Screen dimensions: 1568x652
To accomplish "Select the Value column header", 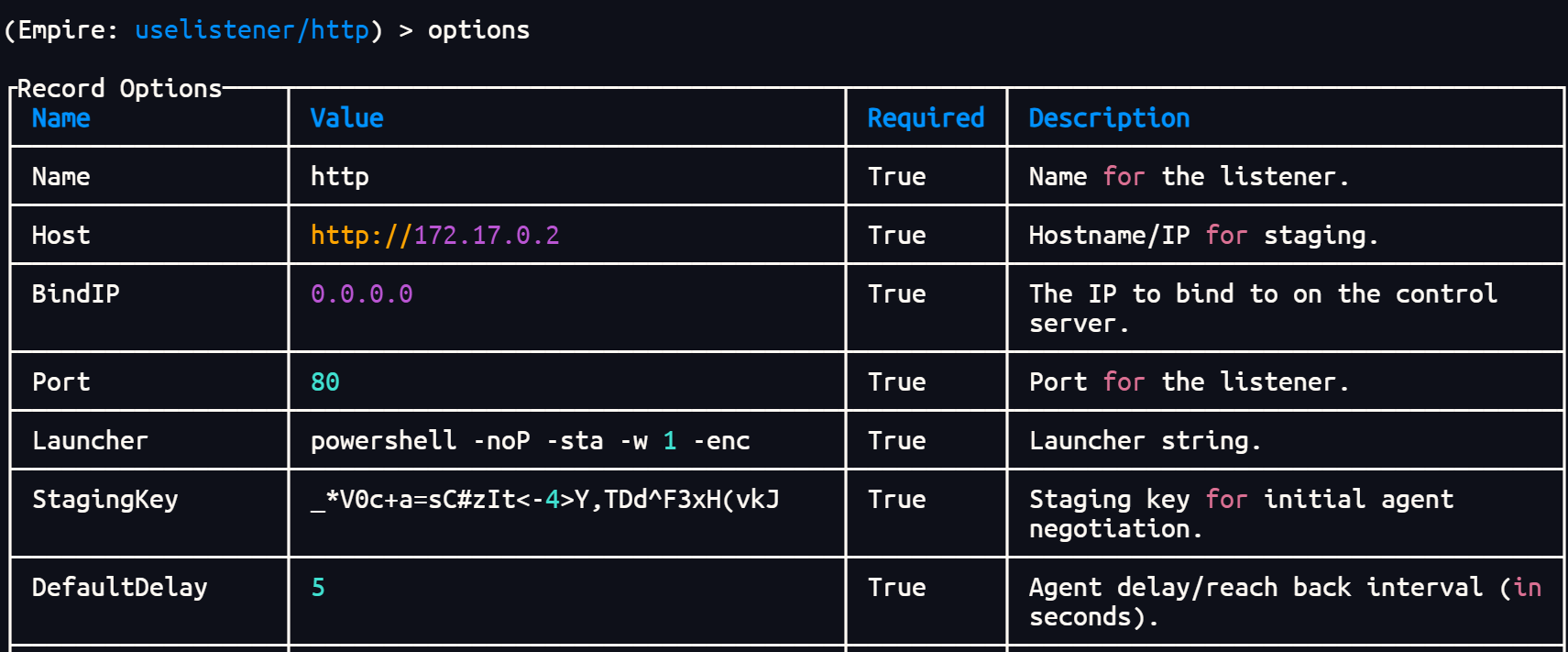I will pyautogui.click(x=347, y=118).
